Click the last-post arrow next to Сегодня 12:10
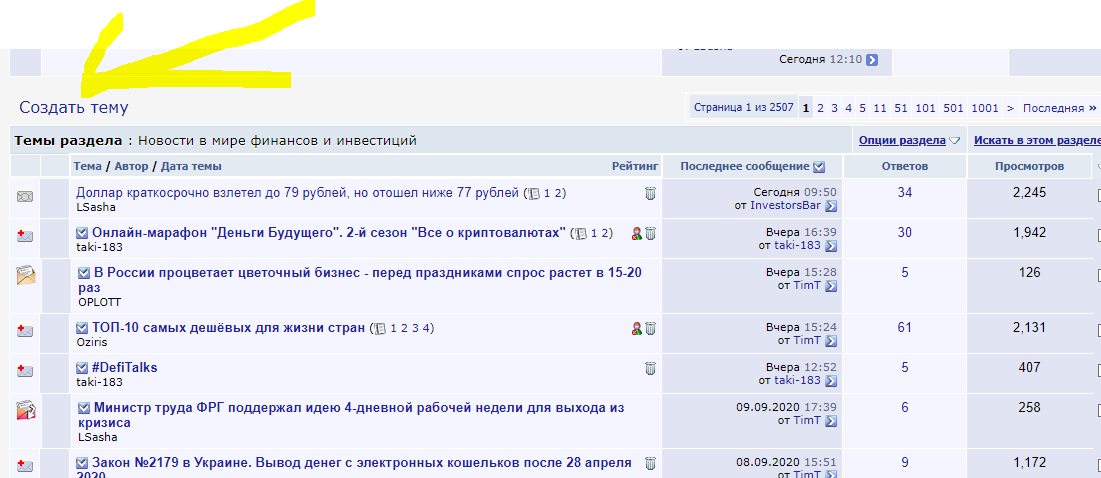This screenshot has width=1101, height=478. (872, 60)
